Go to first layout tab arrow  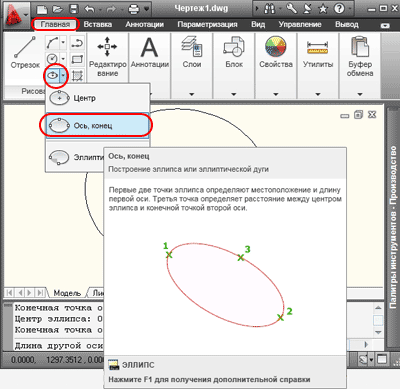pos(10,293)
